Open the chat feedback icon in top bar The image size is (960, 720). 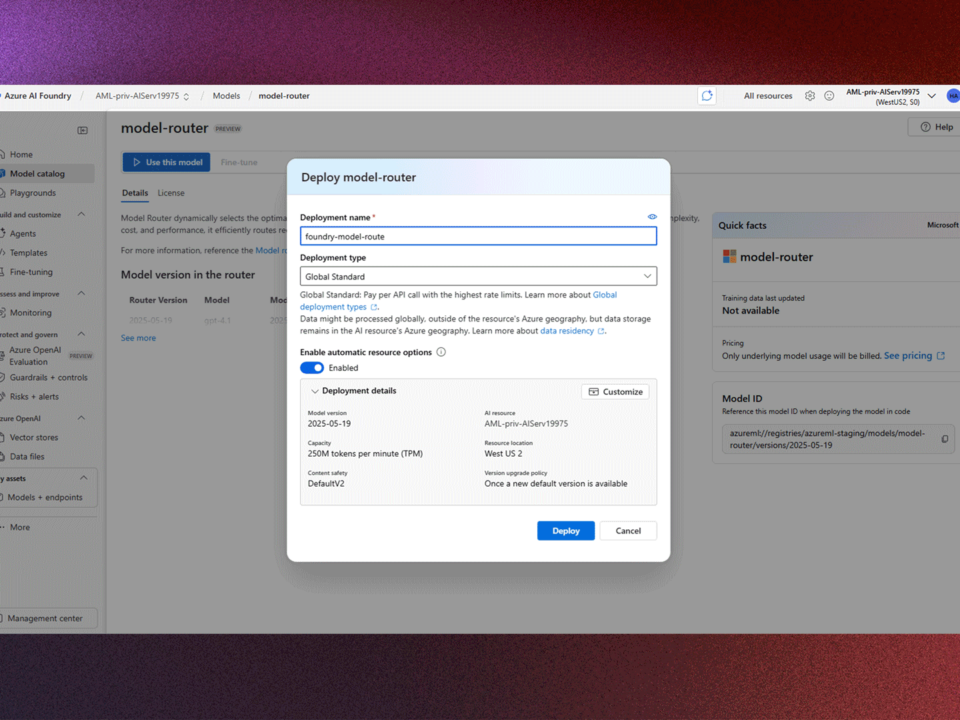[707, 96]
